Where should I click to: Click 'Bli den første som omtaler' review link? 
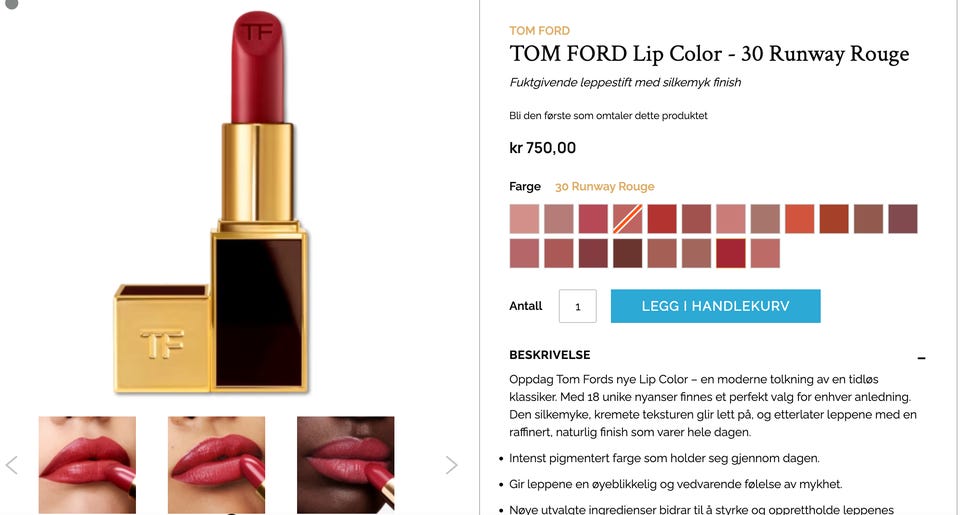point(608,116)
